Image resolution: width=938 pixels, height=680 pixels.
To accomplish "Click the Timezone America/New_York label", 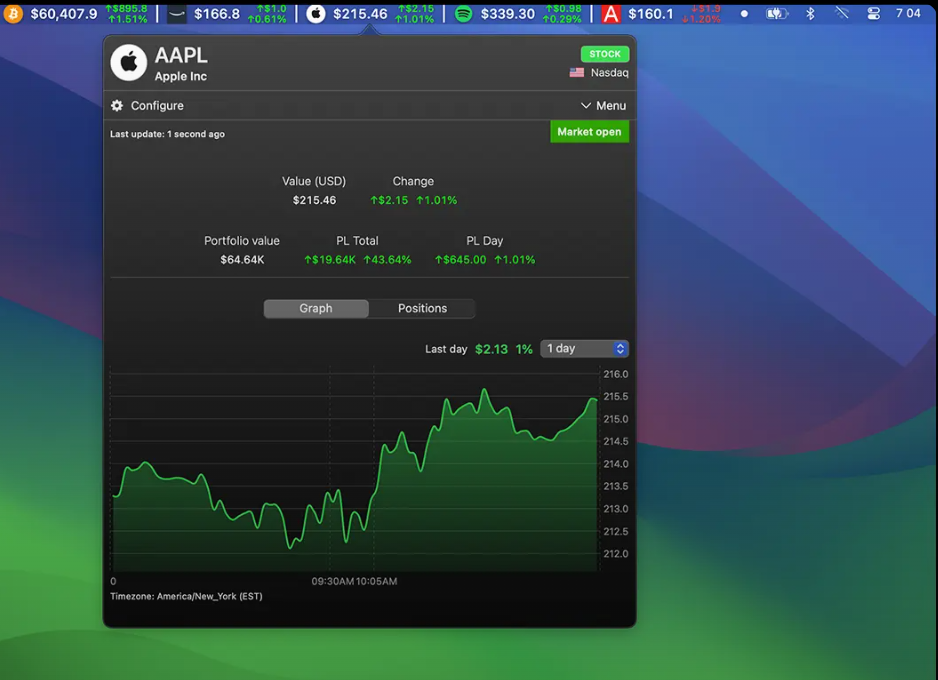I will [186, 596].
